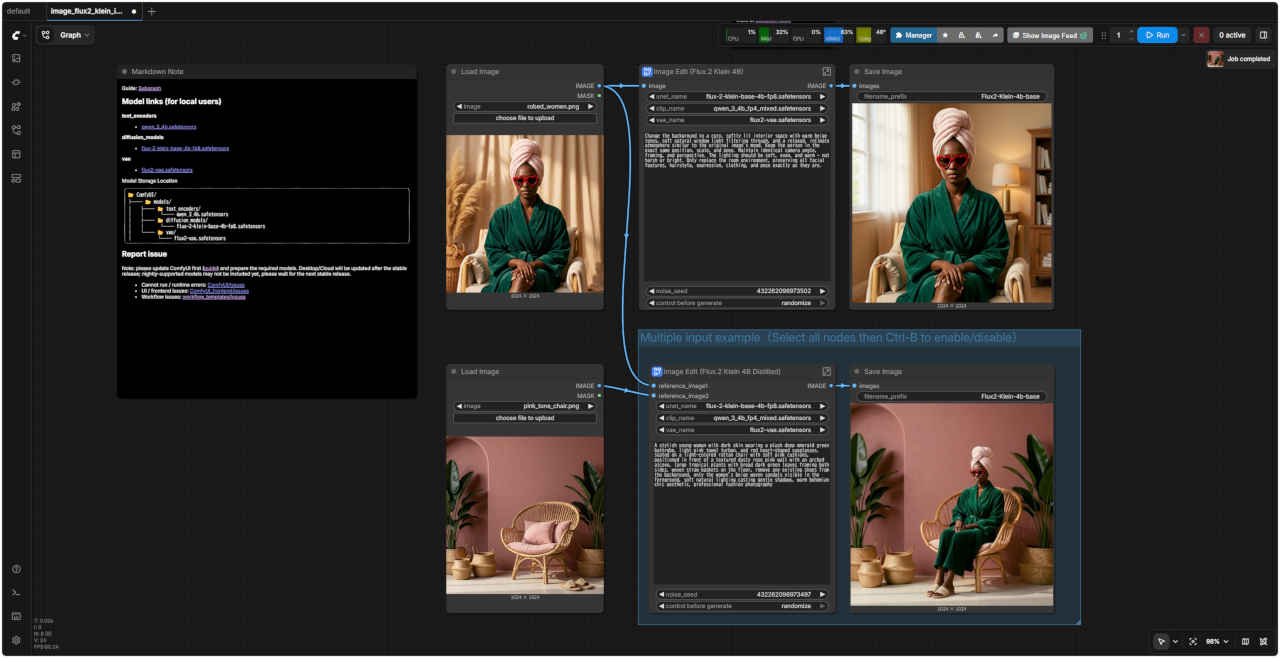The image size is (1280, 658).
Task: Click the red cancel run button
Action: (x=1201, y=35)
